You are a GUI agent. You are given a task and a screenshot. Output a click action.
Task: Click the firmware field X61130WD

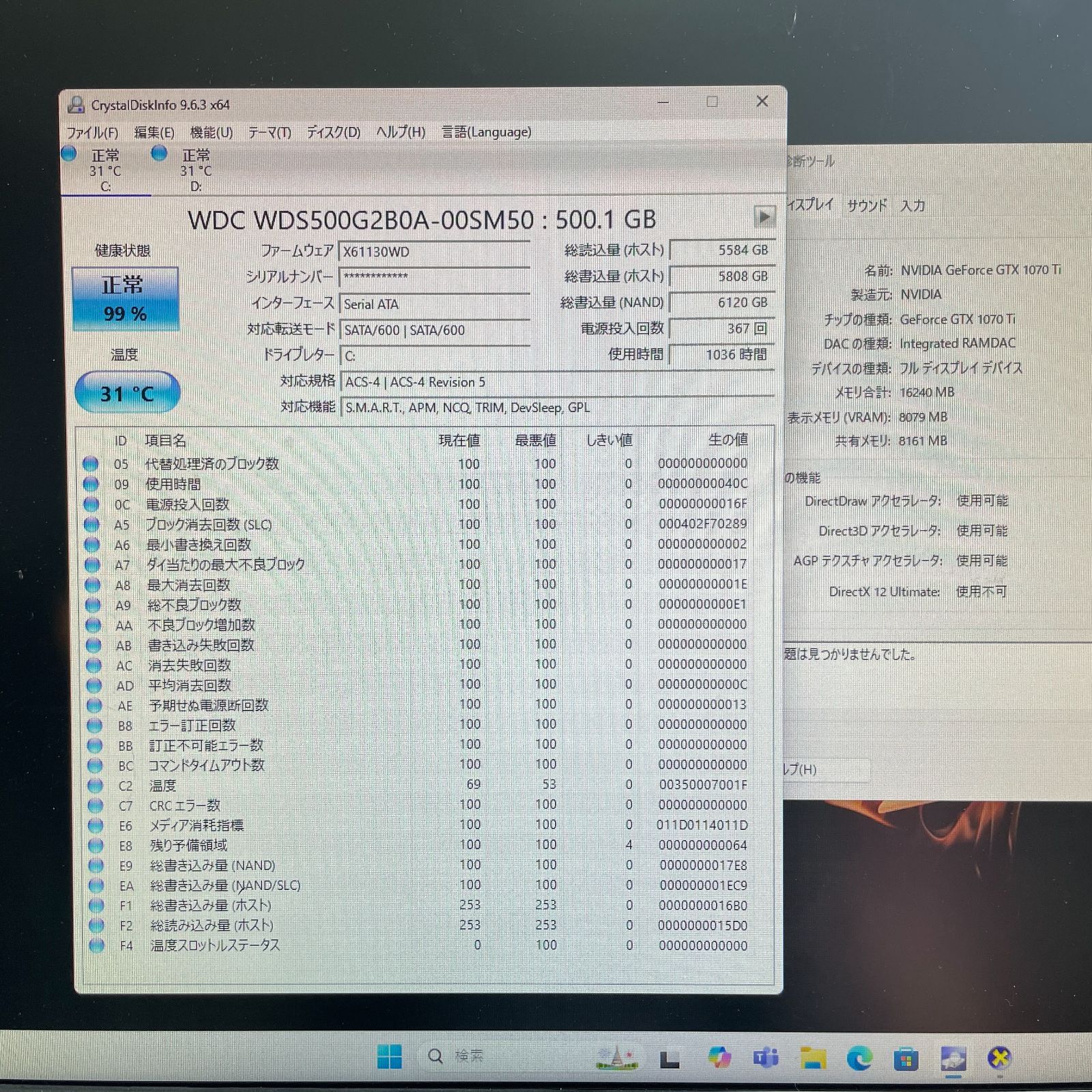tap(434, 252)
